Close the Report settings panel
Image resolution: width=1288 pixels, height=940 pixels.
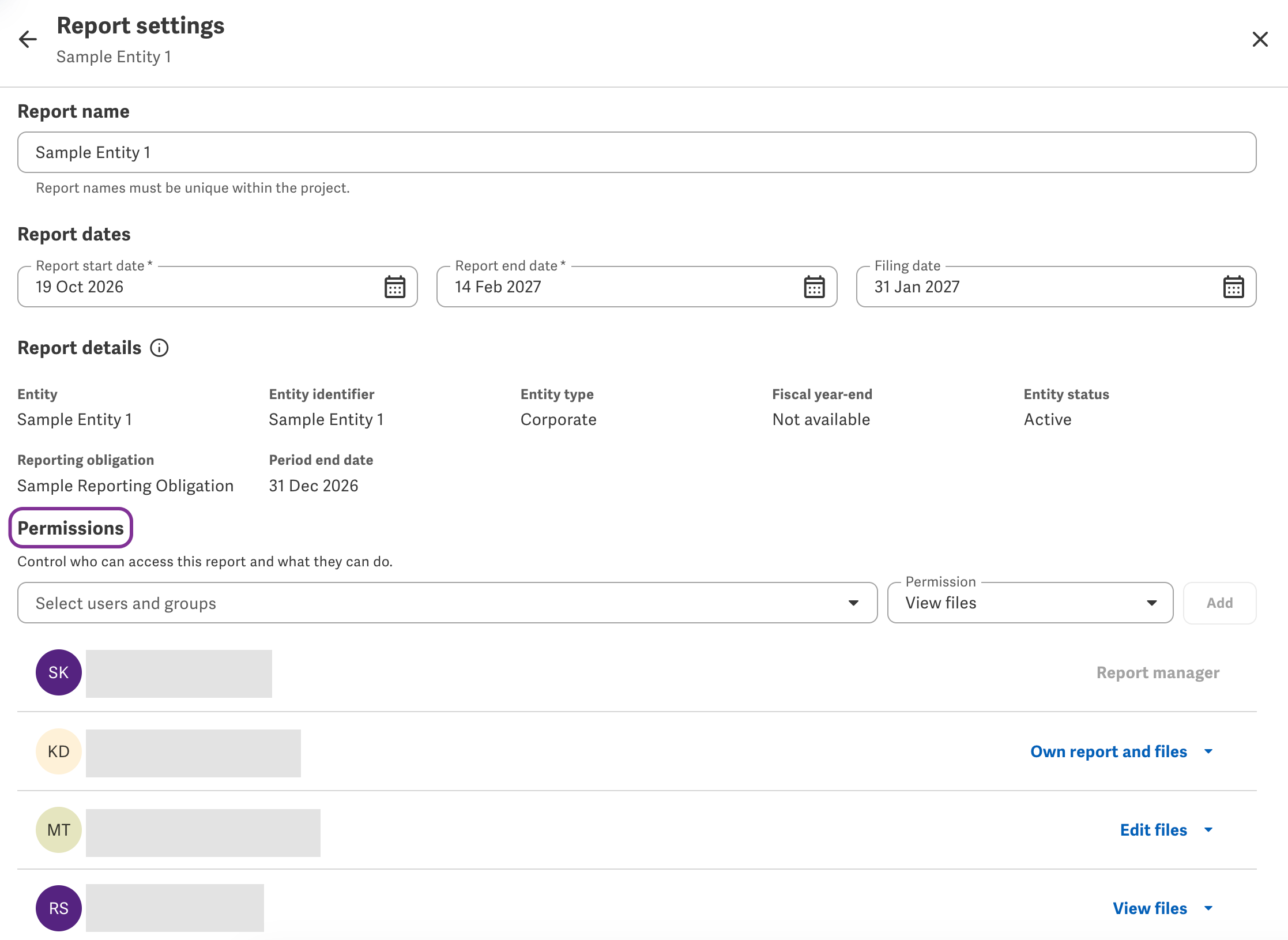[1260, 39]
